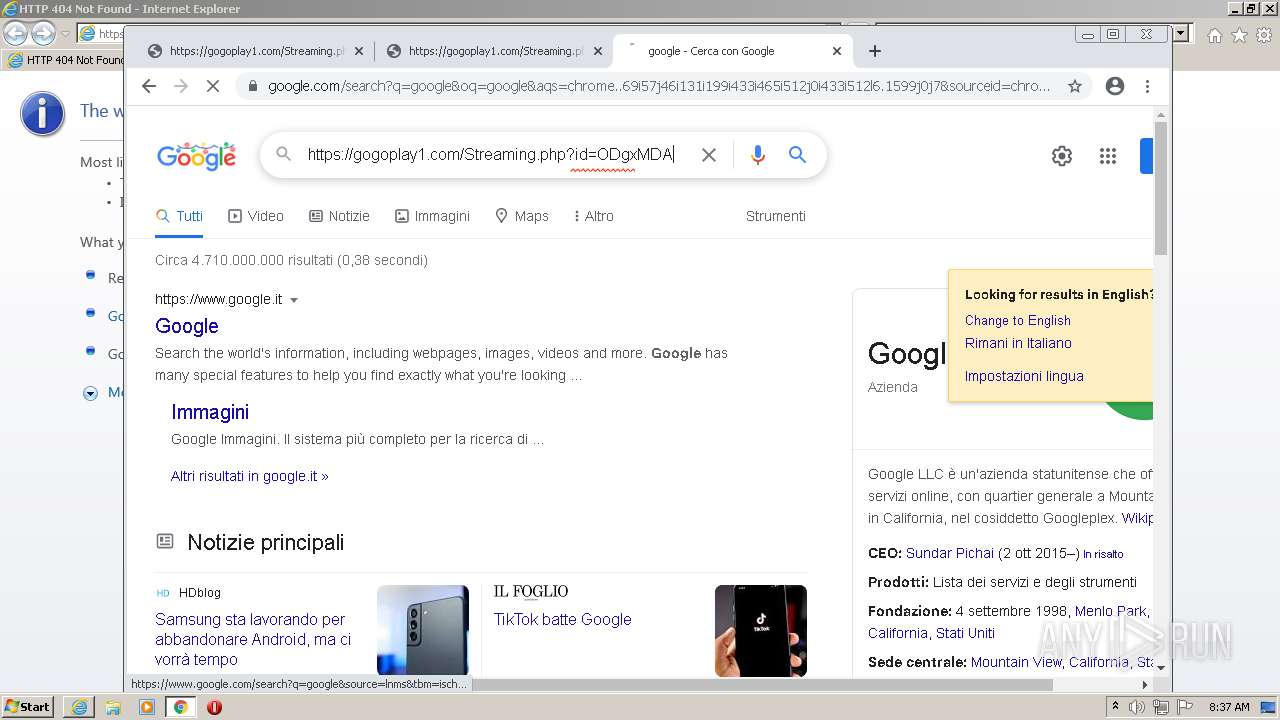Click the Menlo Park link
The image size is (1280, 720).
pyautogui.click(x=1110, y=611)
